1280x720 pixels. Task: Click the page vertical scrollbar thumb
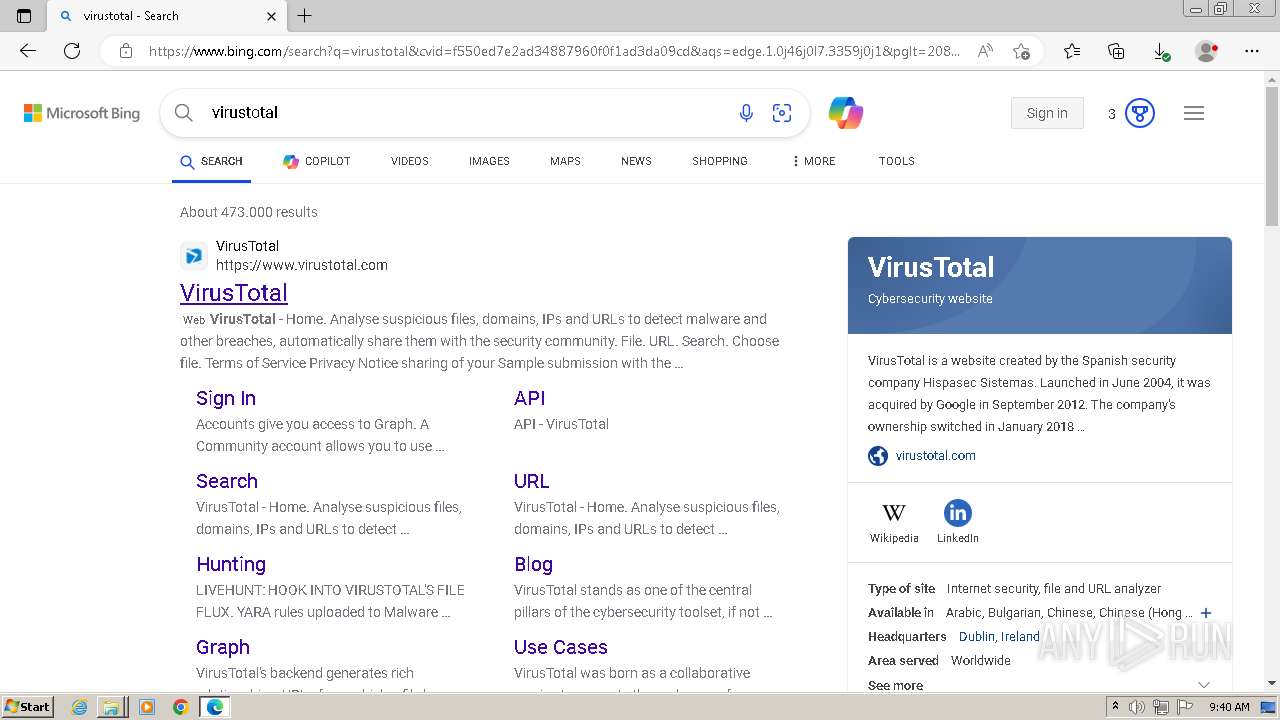(1272, 156)
